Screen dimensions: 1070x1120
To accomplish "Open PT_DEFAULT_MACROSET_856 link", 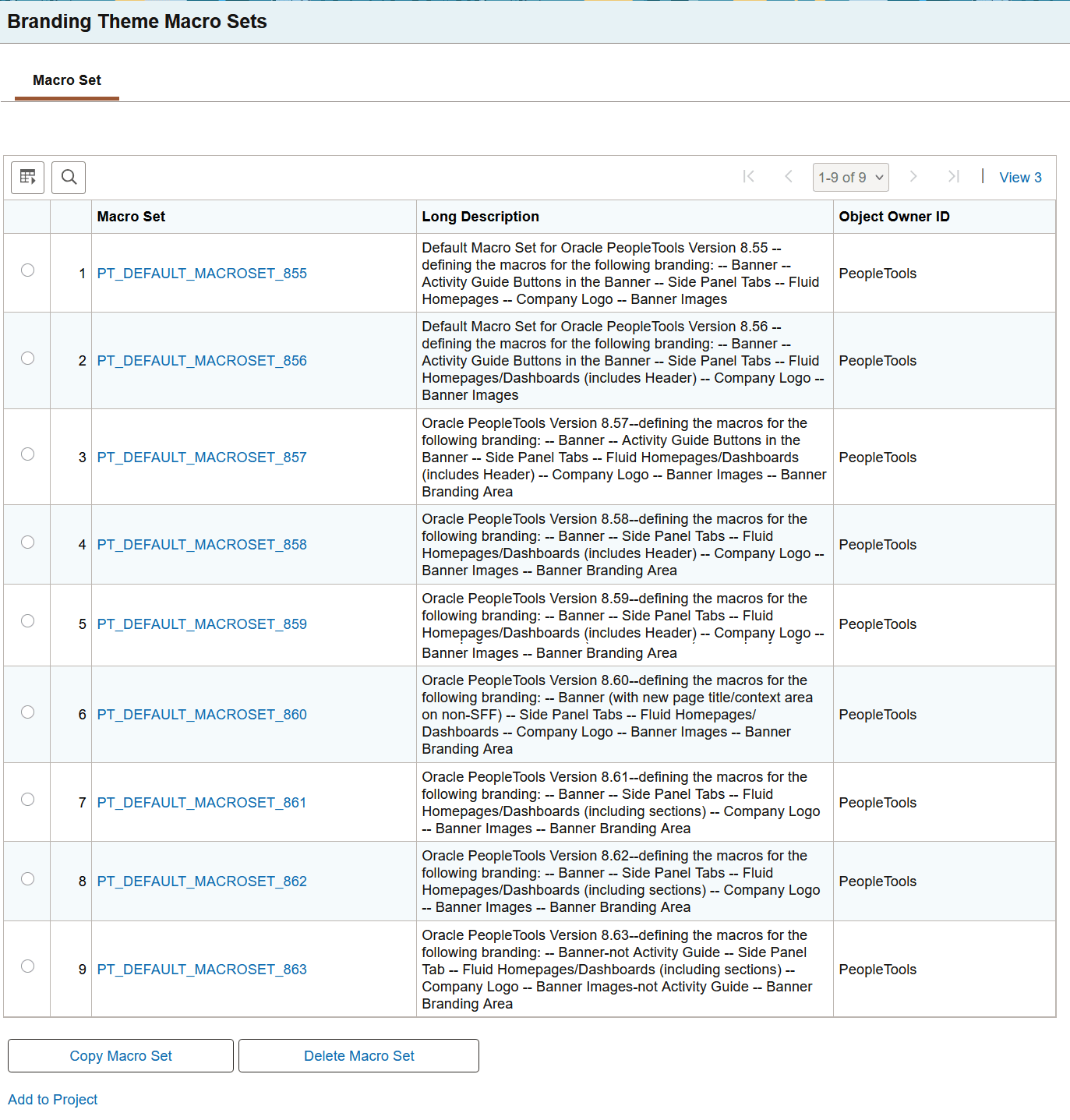I will click(x=202, y=361).
